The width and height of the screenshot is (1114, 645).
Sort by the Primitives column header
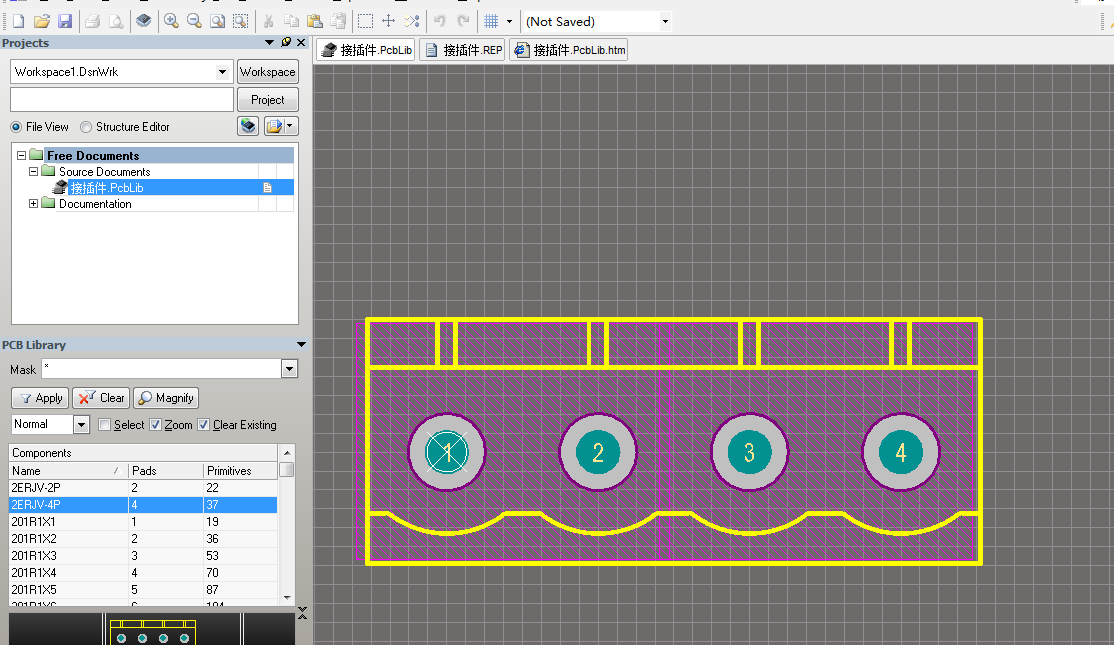click(x=240, y=471)
